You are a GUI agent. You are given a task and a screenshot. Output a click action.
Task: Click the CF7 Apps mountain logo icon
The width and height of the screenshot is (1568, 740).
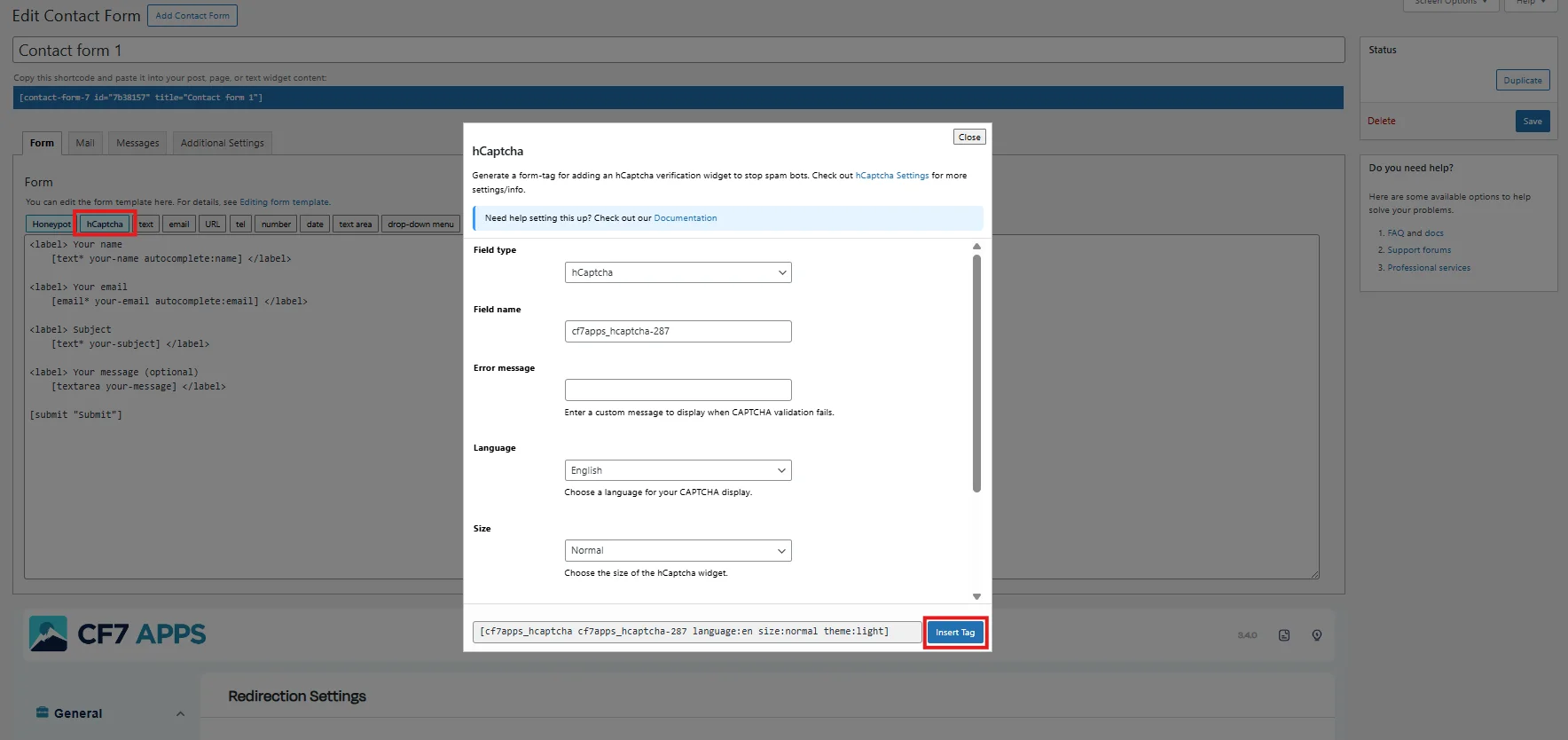click(48, 634)
